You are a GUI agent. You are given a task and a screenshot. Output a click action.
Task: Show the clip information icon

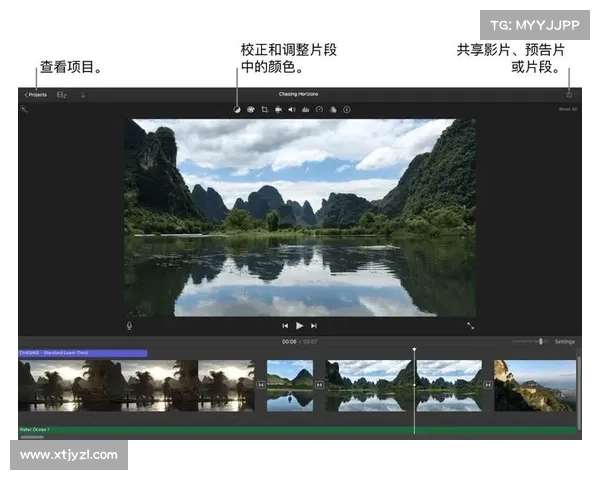pyautogui.click(x=347, y=110)
